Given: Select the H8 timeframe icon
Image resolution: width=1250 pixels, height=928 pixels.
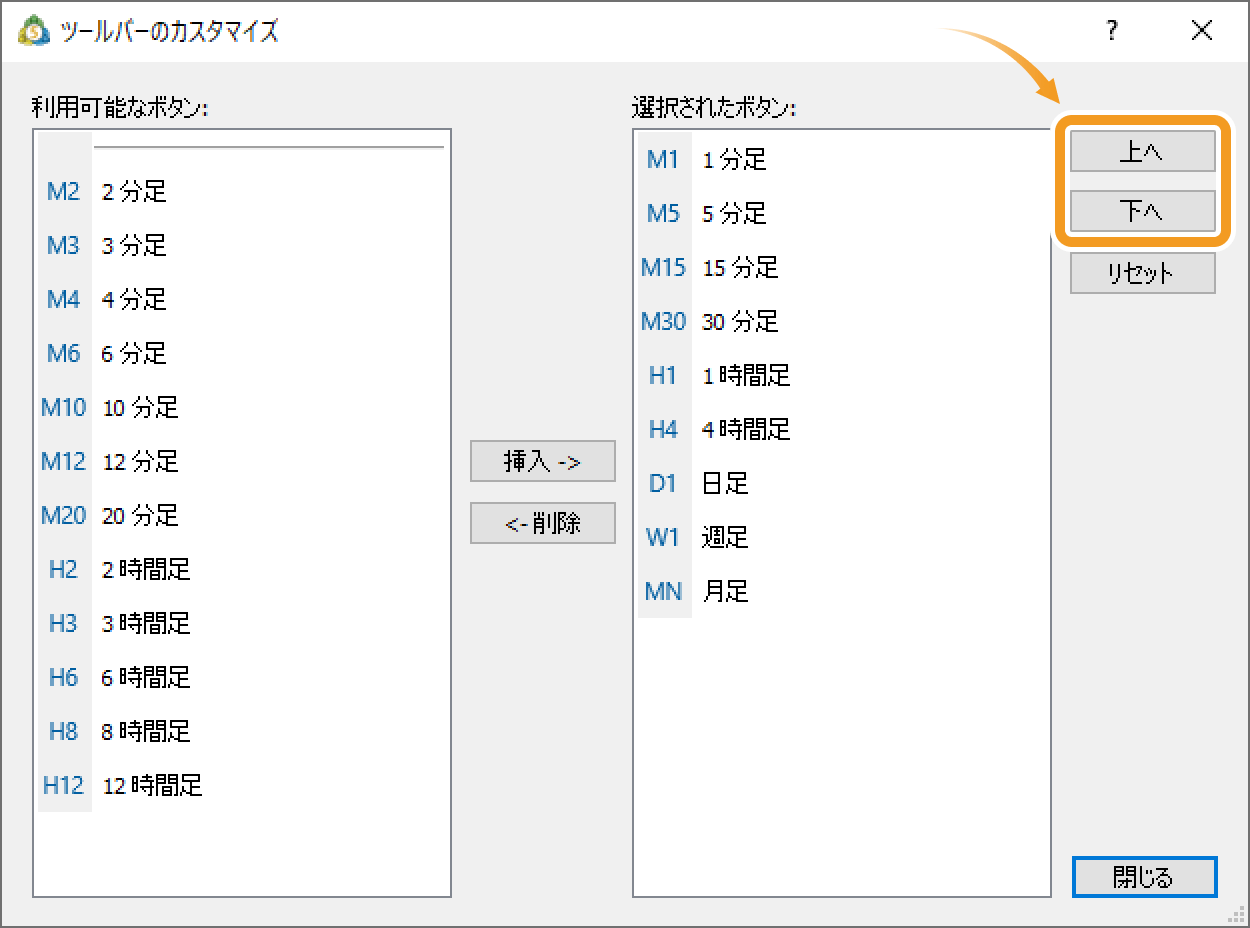Looking at the screenshot, I should click(63, 732).
